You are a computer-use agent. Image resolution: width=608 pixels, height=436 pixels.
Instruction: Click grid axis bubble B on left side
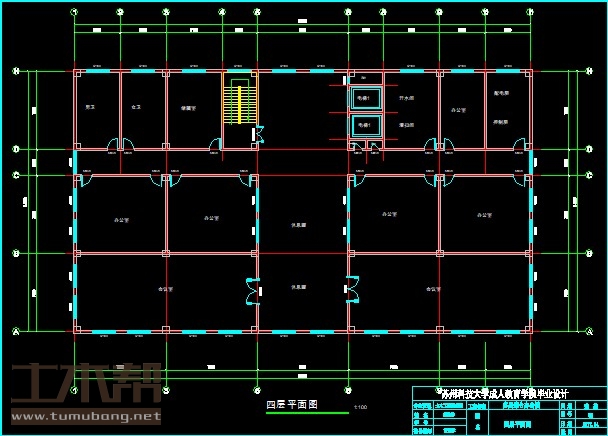pos(15,253)
